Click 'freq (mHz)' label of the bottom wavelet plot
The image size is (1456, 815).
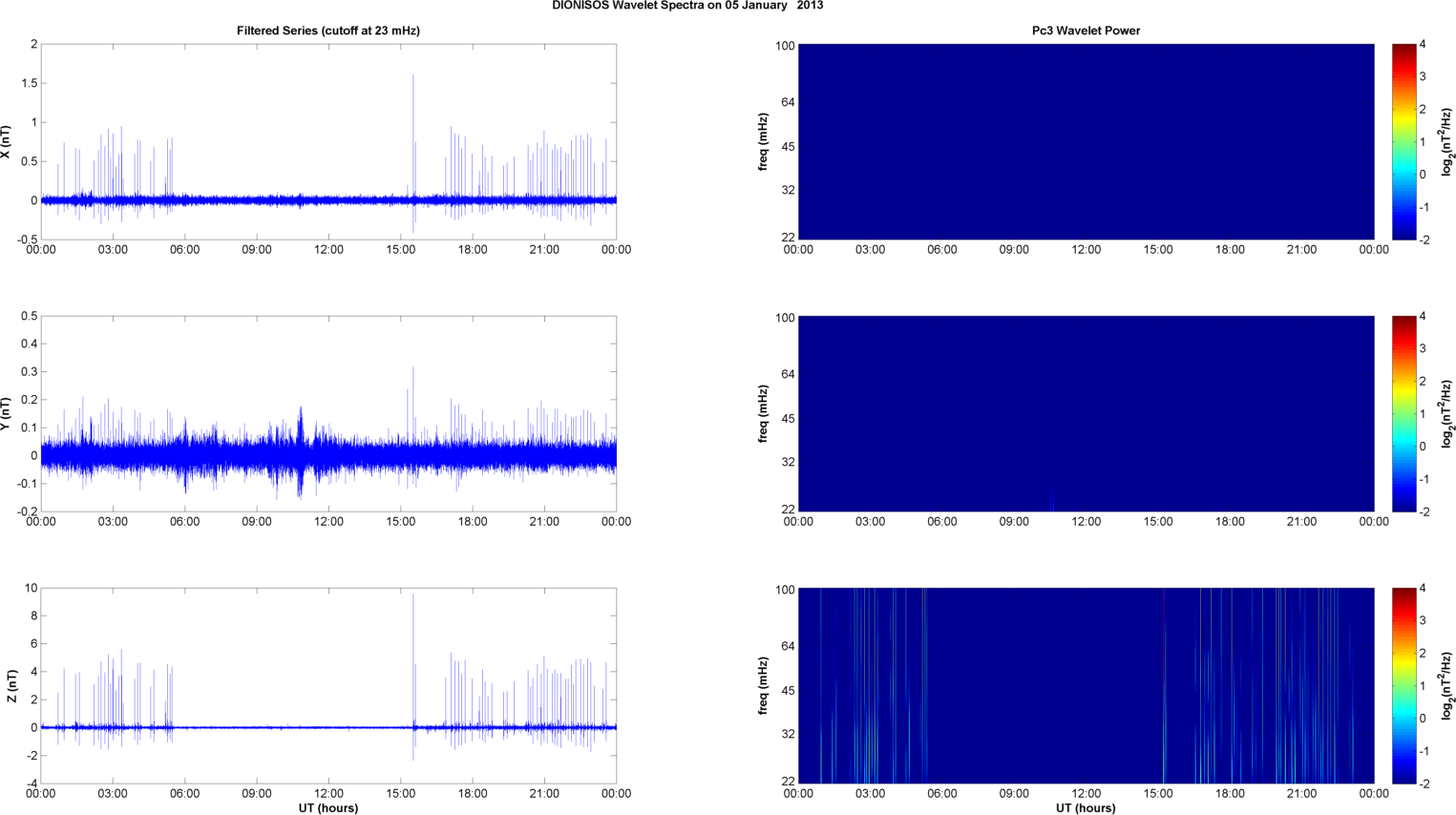point(763,686)
